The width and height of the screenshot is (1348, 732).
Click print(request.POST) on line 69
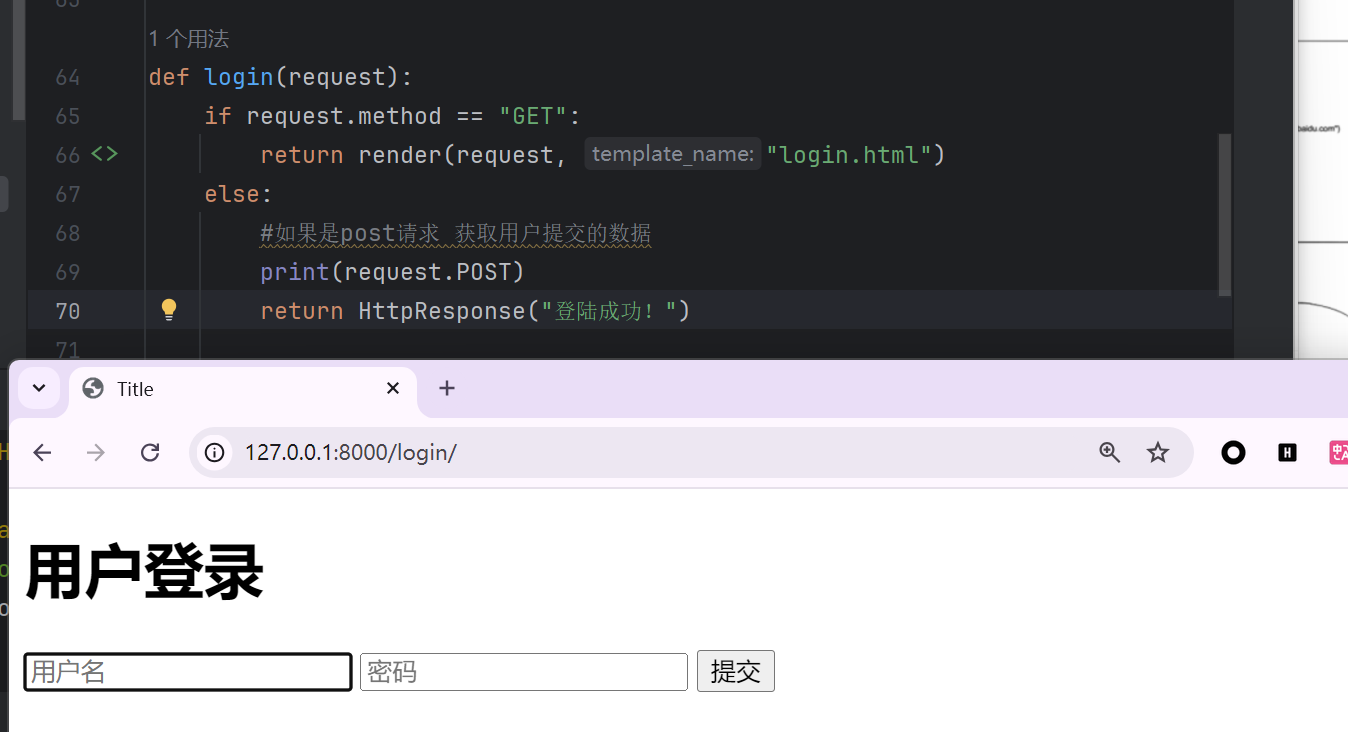(x=392, y=272)
